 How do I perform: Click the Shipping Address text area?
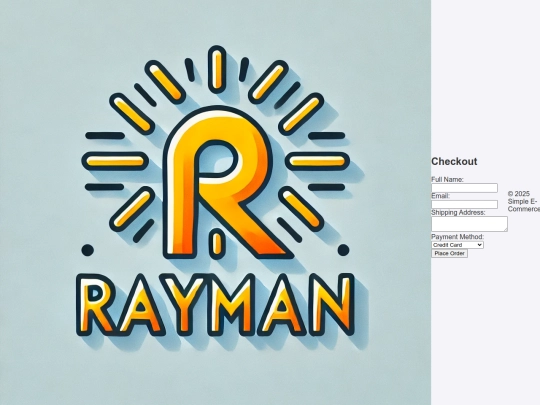[x=469, y=224]
